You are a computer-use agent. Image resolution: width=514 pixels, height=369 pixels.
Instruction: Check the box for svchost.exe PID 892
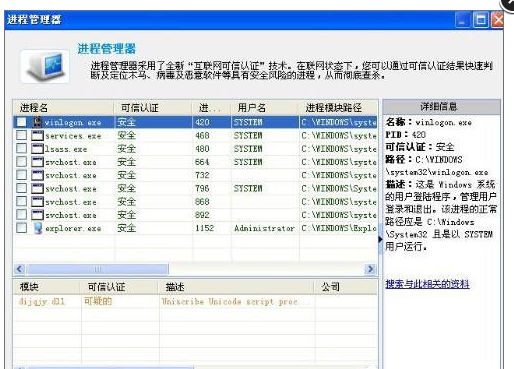click(x=22, y=215)
